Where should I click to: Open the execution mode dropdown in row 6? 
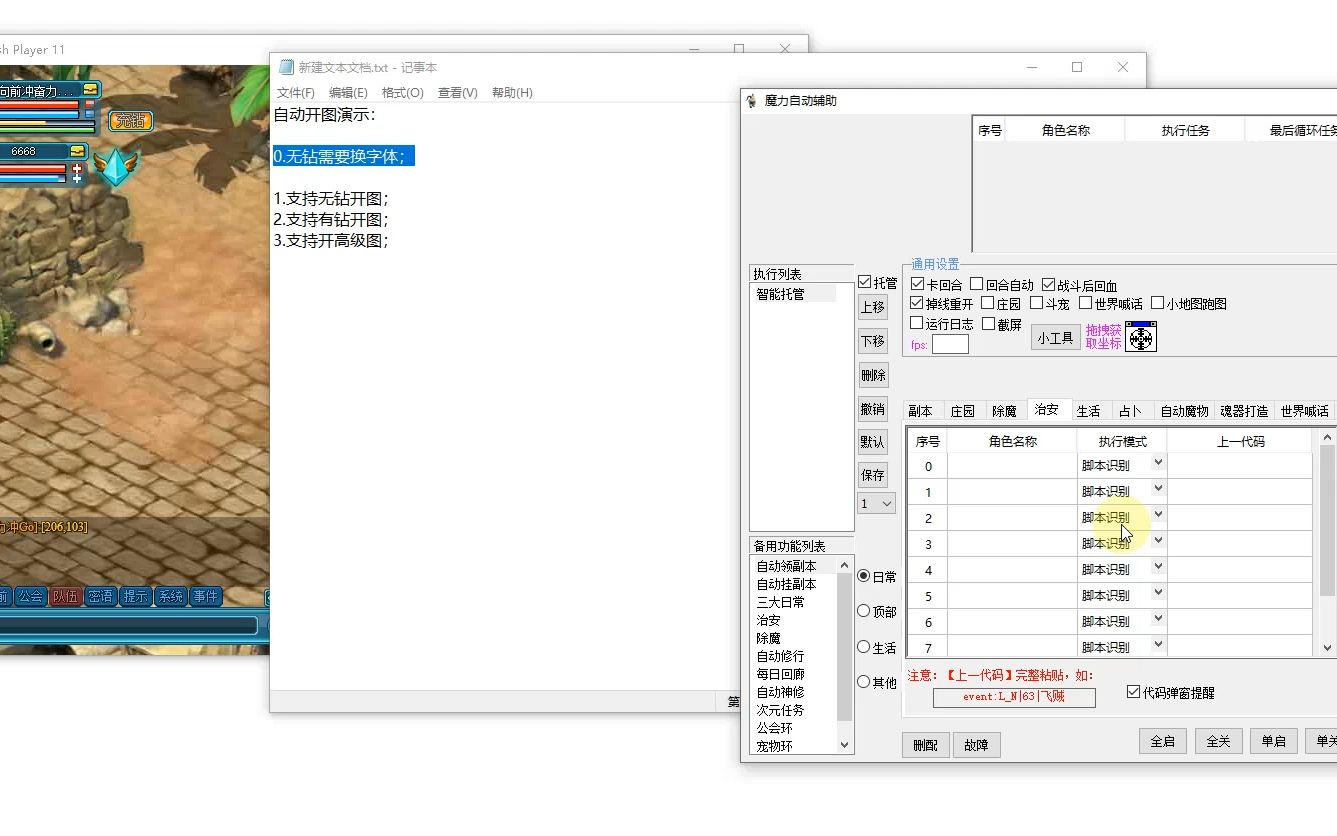coord(1158,619)
